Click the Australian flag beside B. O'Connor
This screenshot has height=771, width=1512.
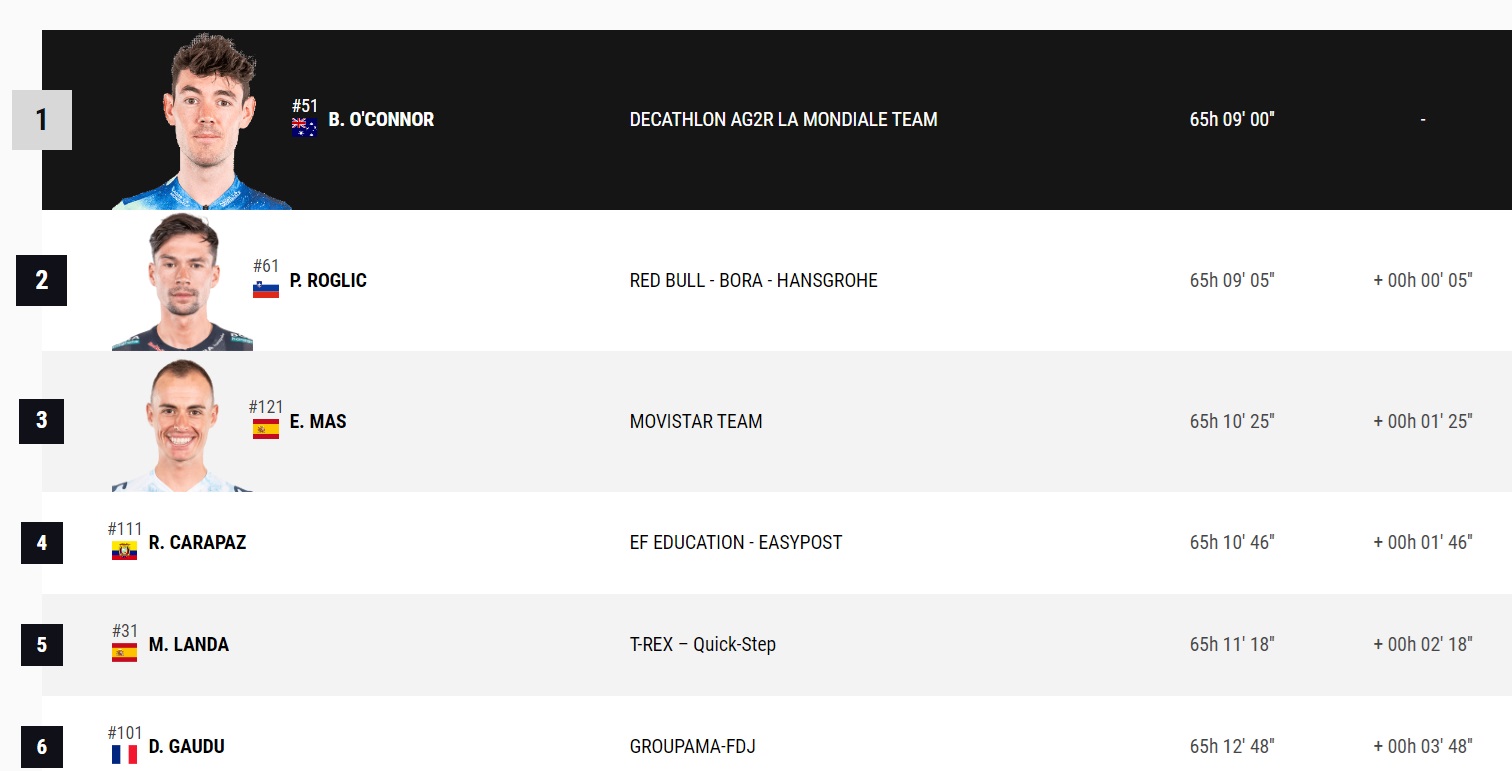(x=304, y=127)
